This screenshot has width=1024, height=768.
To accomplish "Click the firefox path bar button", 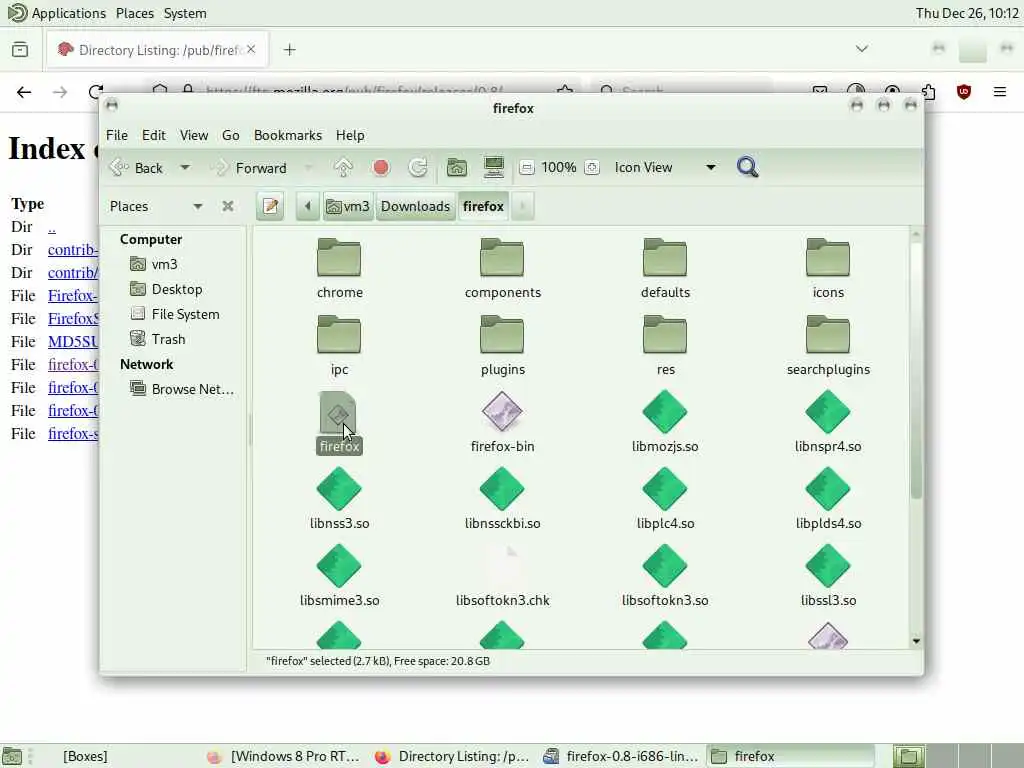I will click(483, 206).
